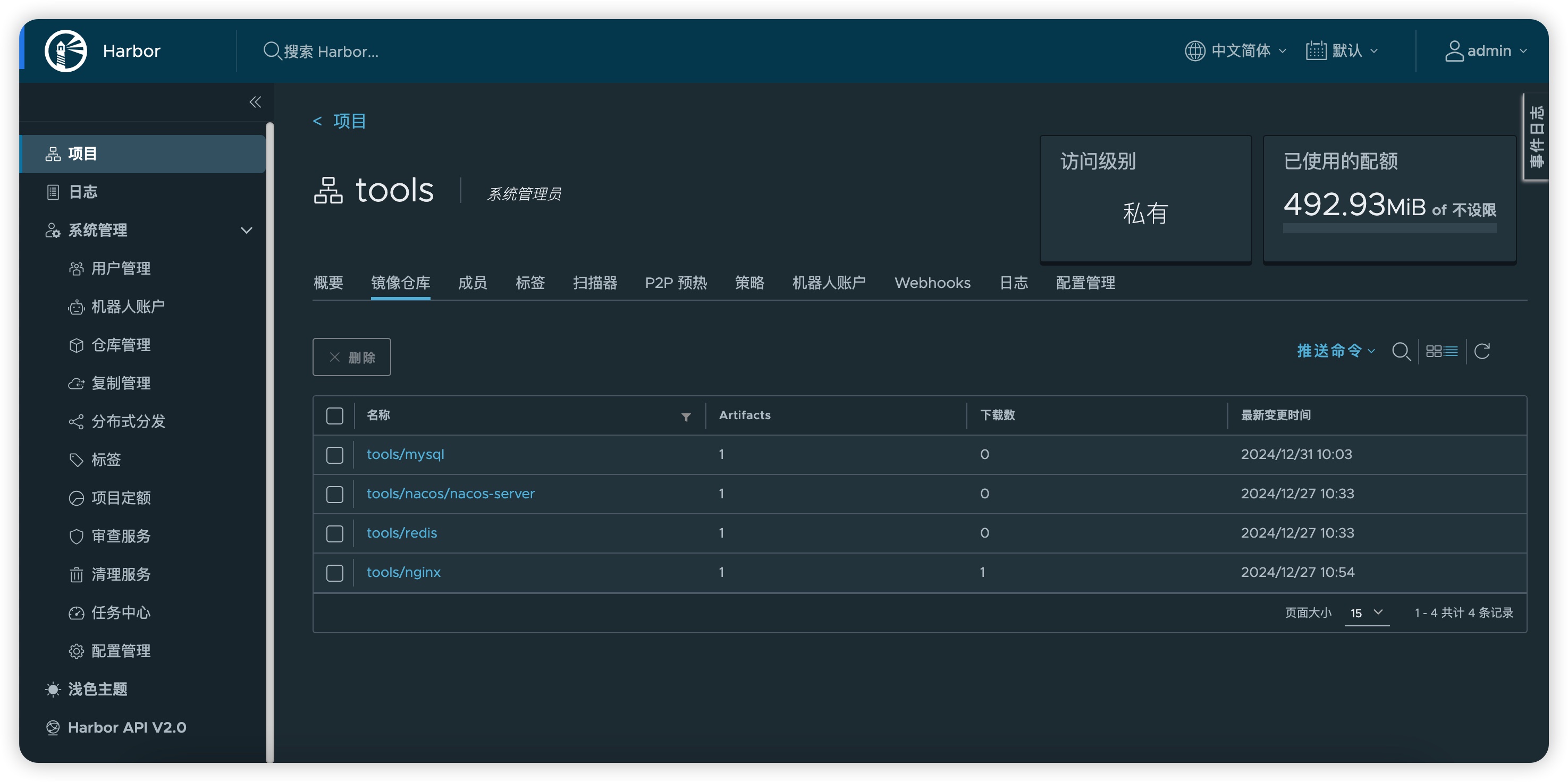Image resolution: width=1568 pixels, height=782 pixels.
Task: Click the filter icon in 名称 column
Action: 686,417
